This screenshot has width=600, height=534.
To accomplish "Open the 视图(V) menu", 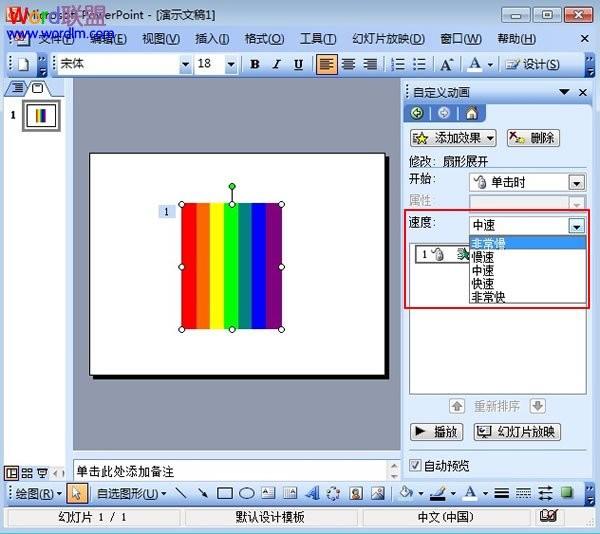I will click(161, 39).
